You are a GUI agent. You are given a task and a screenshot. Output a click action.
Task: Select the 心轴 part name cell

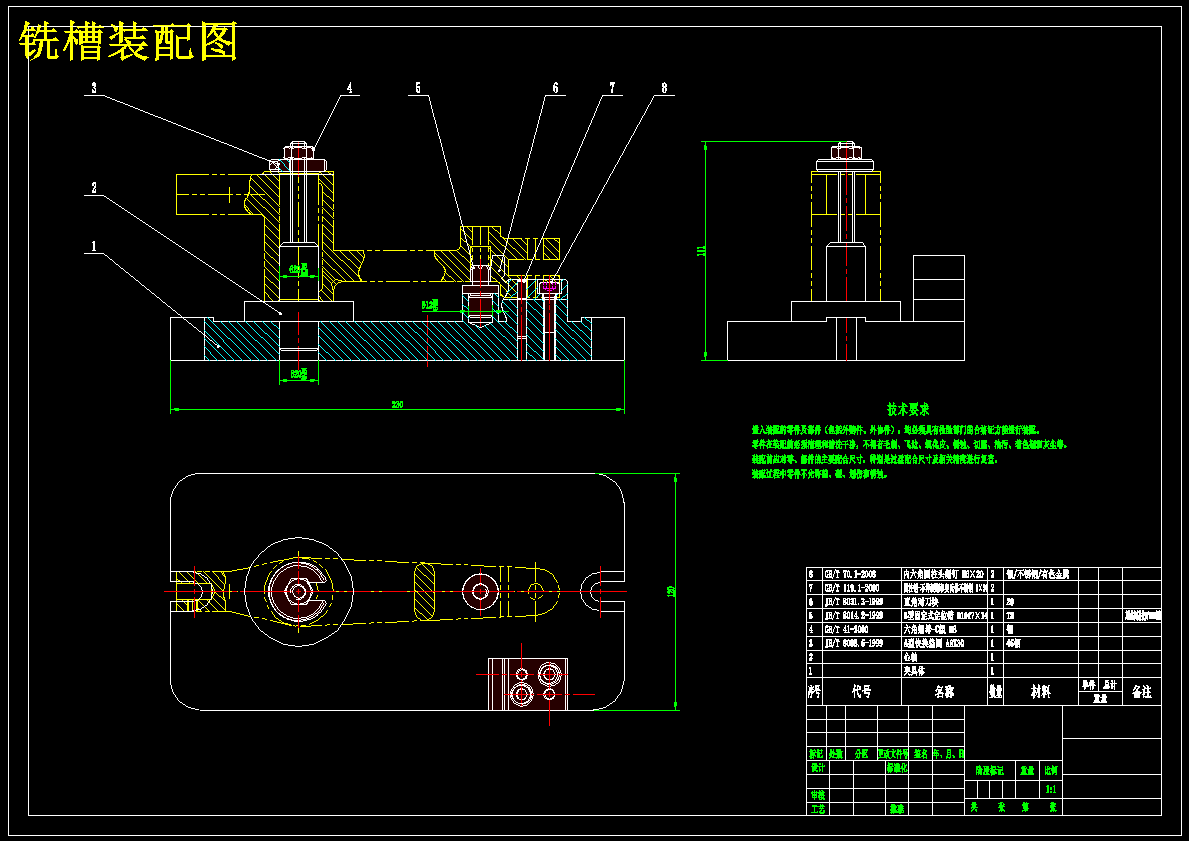(910, 657)
